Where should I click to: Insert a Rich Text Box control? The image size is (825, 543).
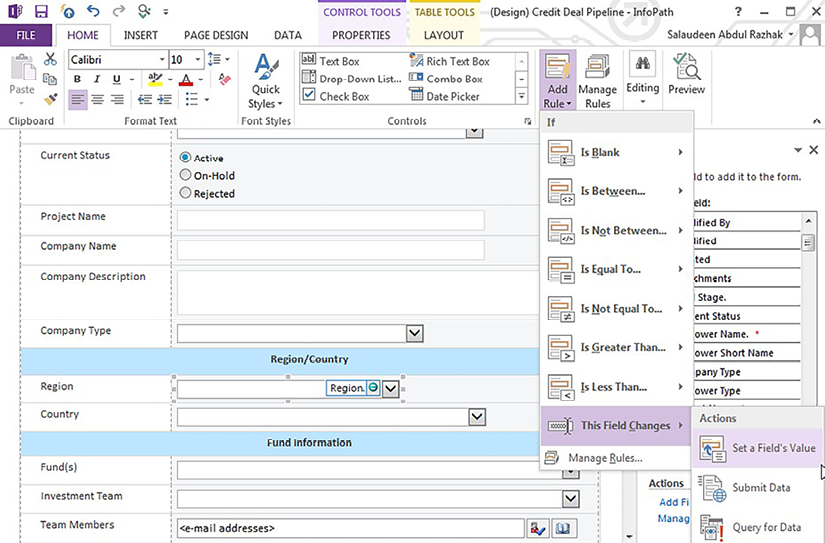(x=450, y=61)
